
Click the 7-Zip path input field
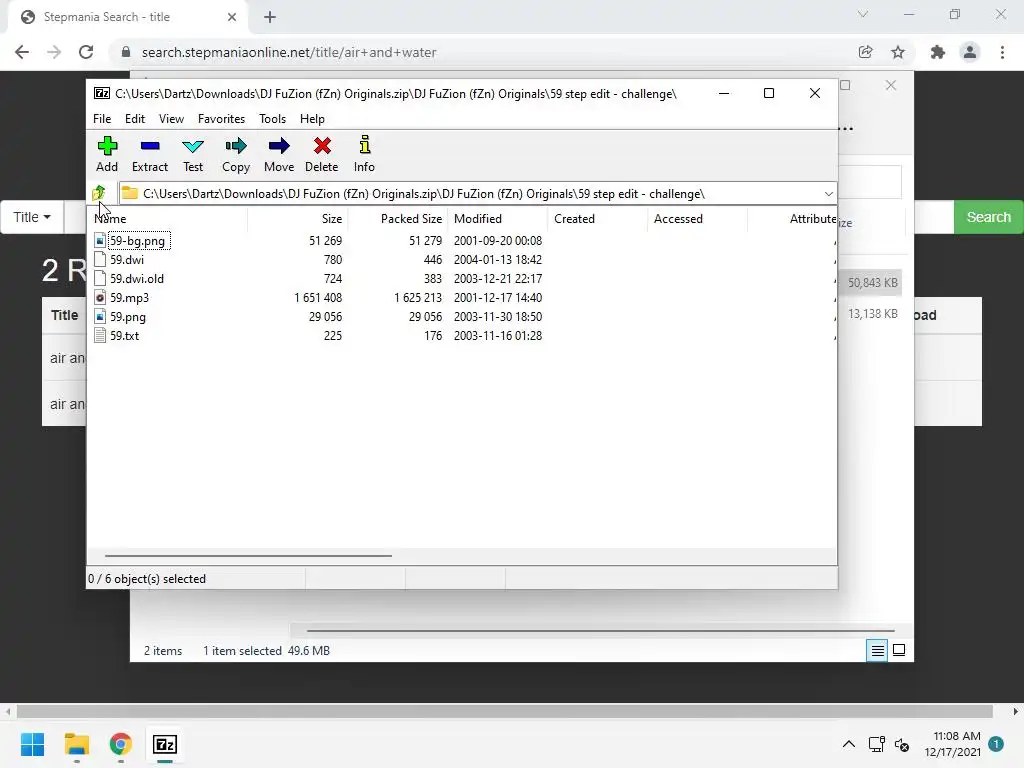pos(477,194)
